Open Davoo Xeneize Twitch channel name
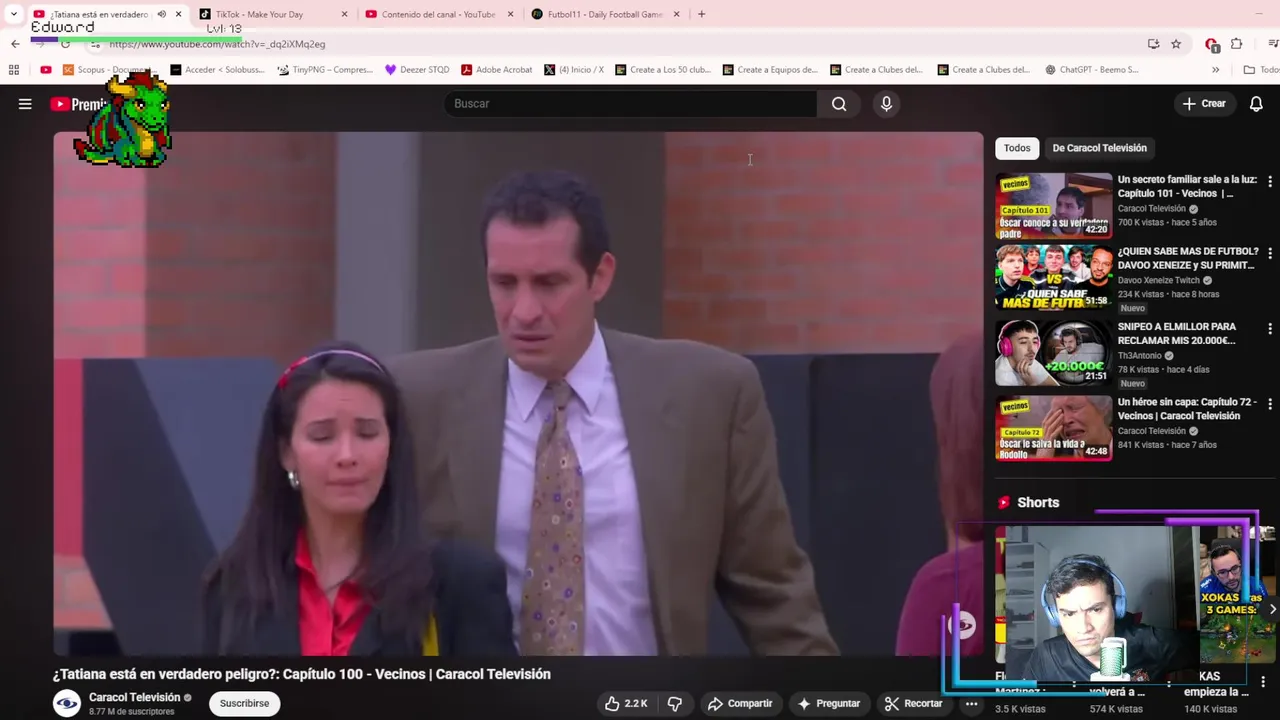1280x720 pixels. (1159, 281)
